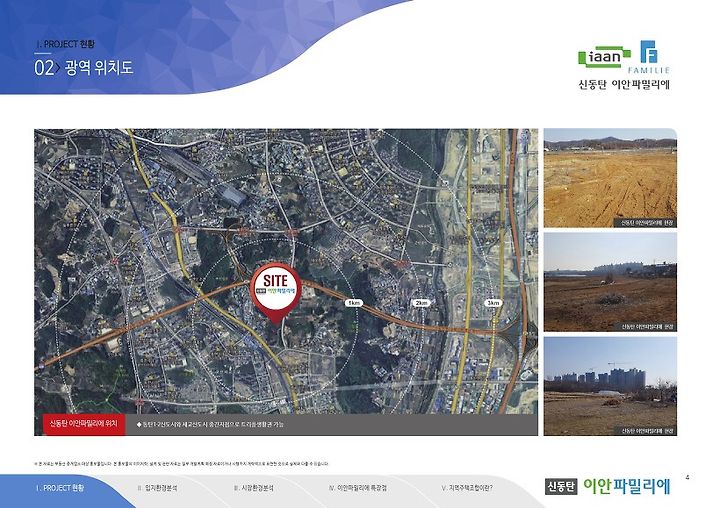Open the 'V. 지역주택조합이란?' tab
Image resolution: width=720 pixels, height=508 pixels.
coord(467,488)
